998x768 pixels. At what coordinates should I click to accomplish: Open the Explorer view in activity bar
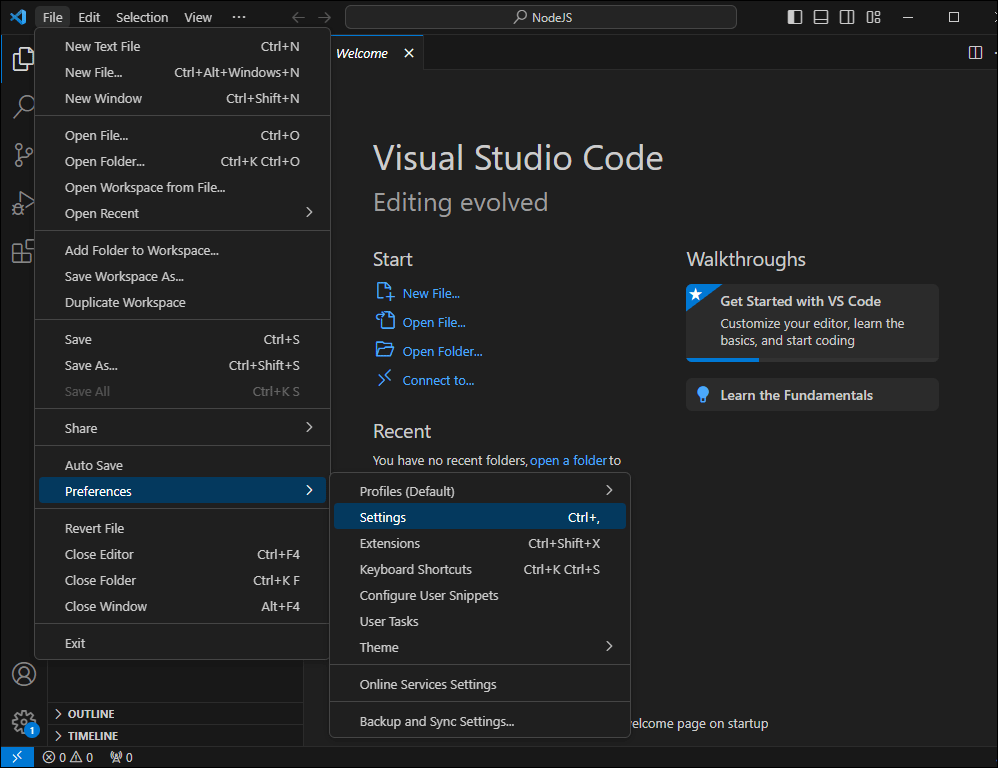[23, 59]
